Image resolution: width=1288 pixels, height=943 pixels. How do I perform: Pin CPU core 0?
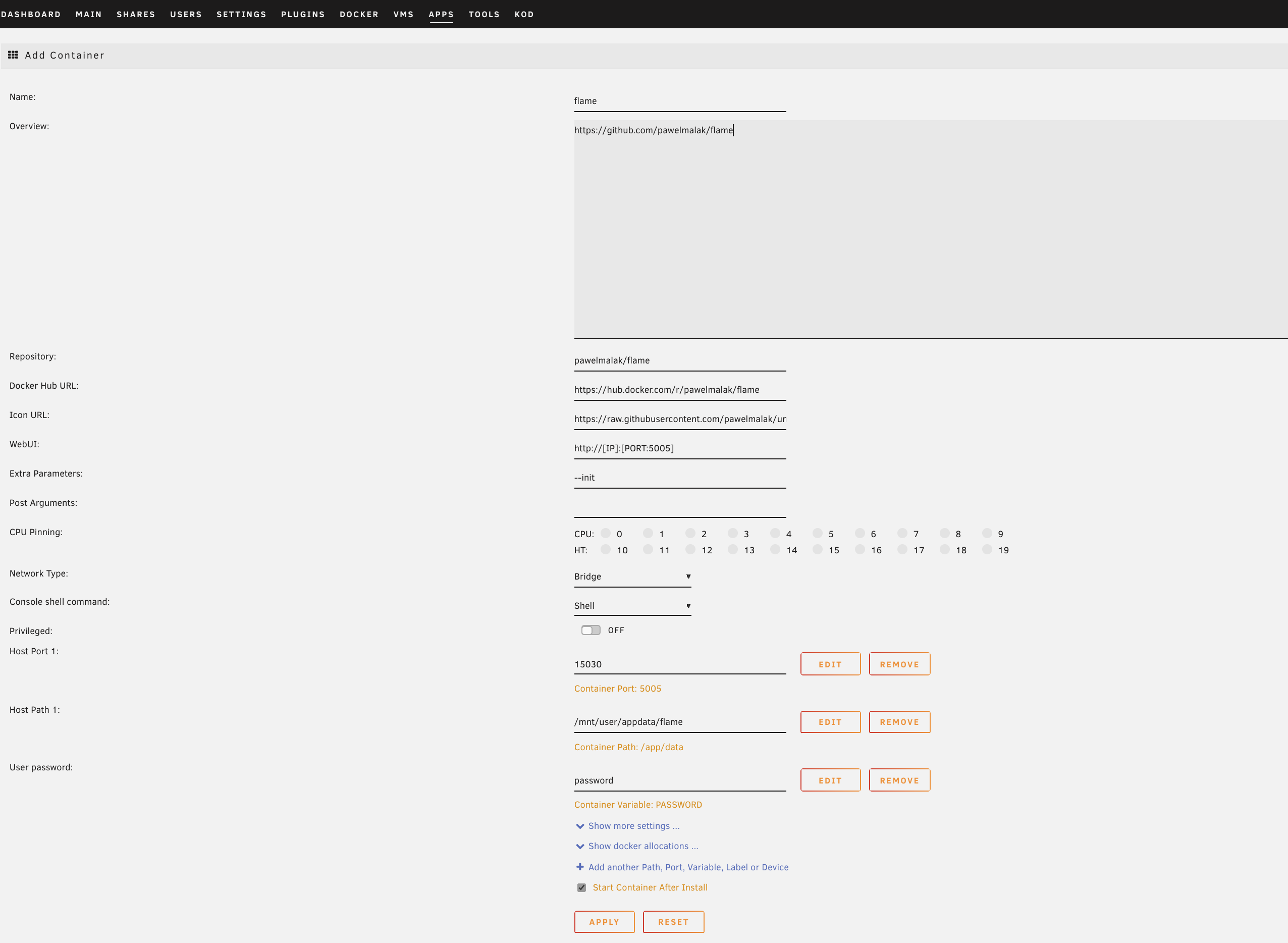click(x=606, y=533)
